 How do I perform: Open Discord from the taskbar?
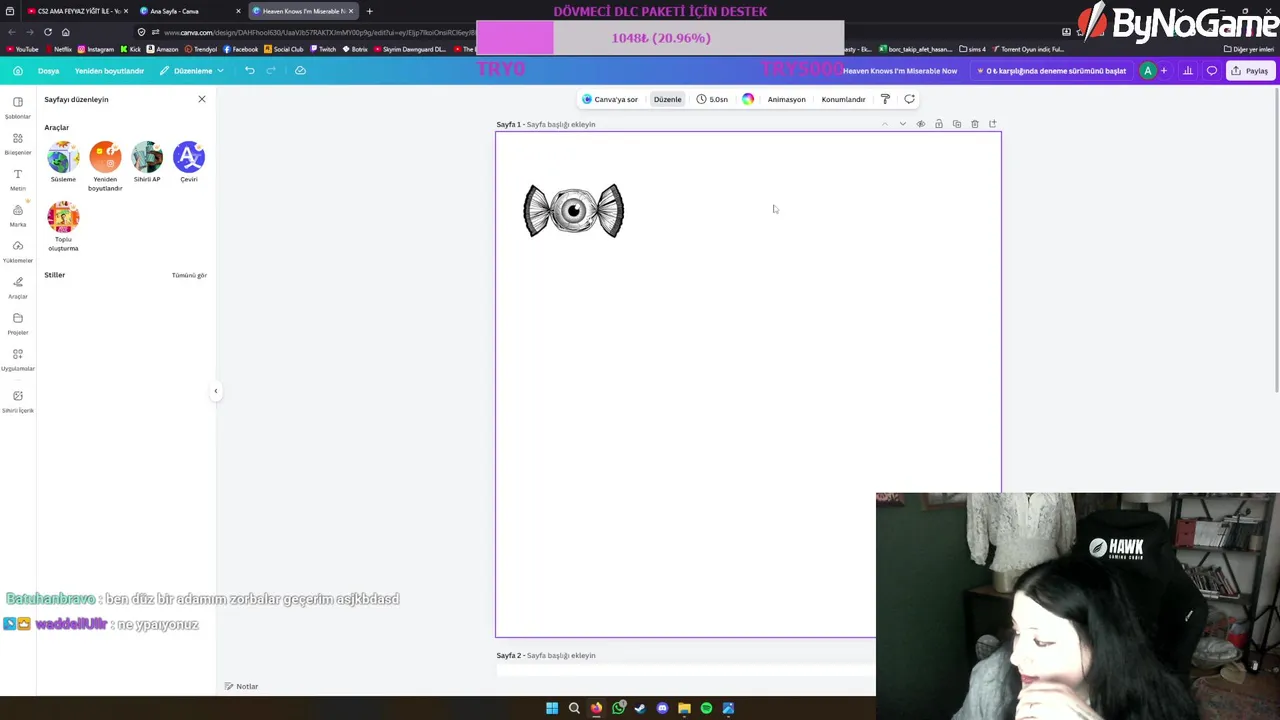coord(662,708)
